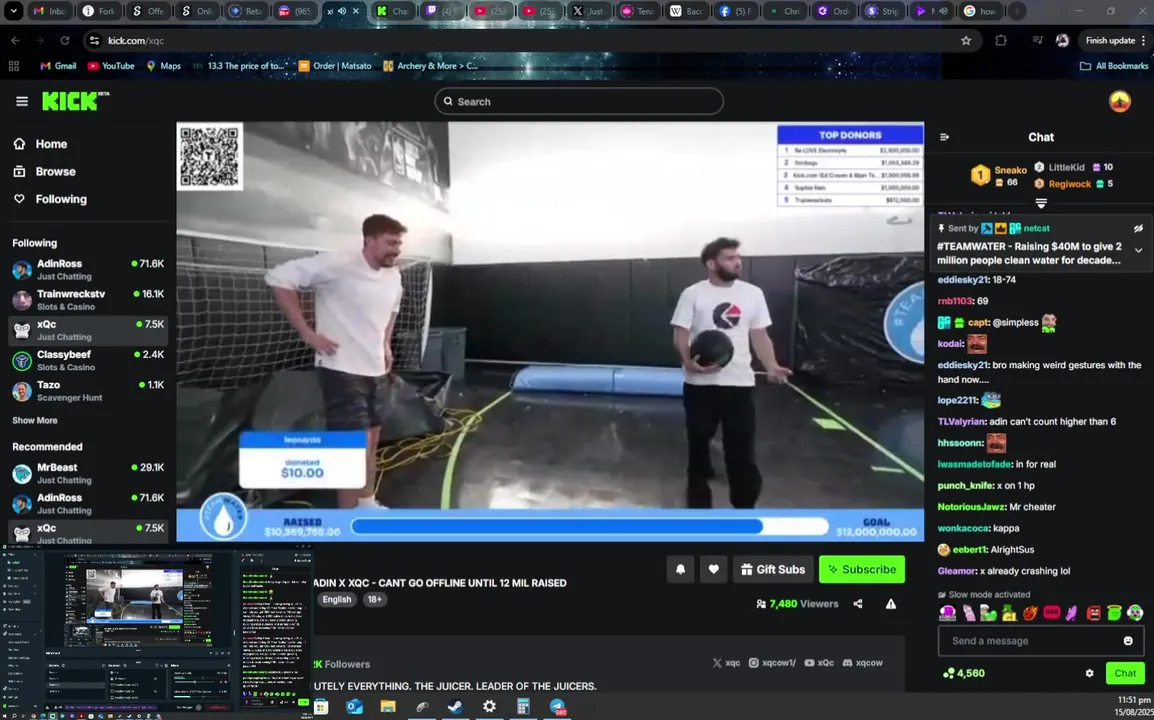This screenshot has width=1154, height=720.
Task: Share the stream via share icon
Action: point(857,604)
